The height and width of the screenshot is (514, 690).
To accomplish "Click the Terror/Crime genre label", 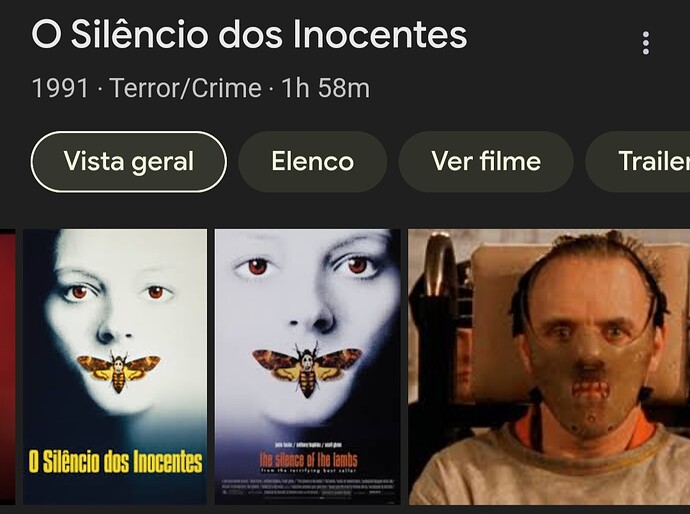I will tap(185, 88).
